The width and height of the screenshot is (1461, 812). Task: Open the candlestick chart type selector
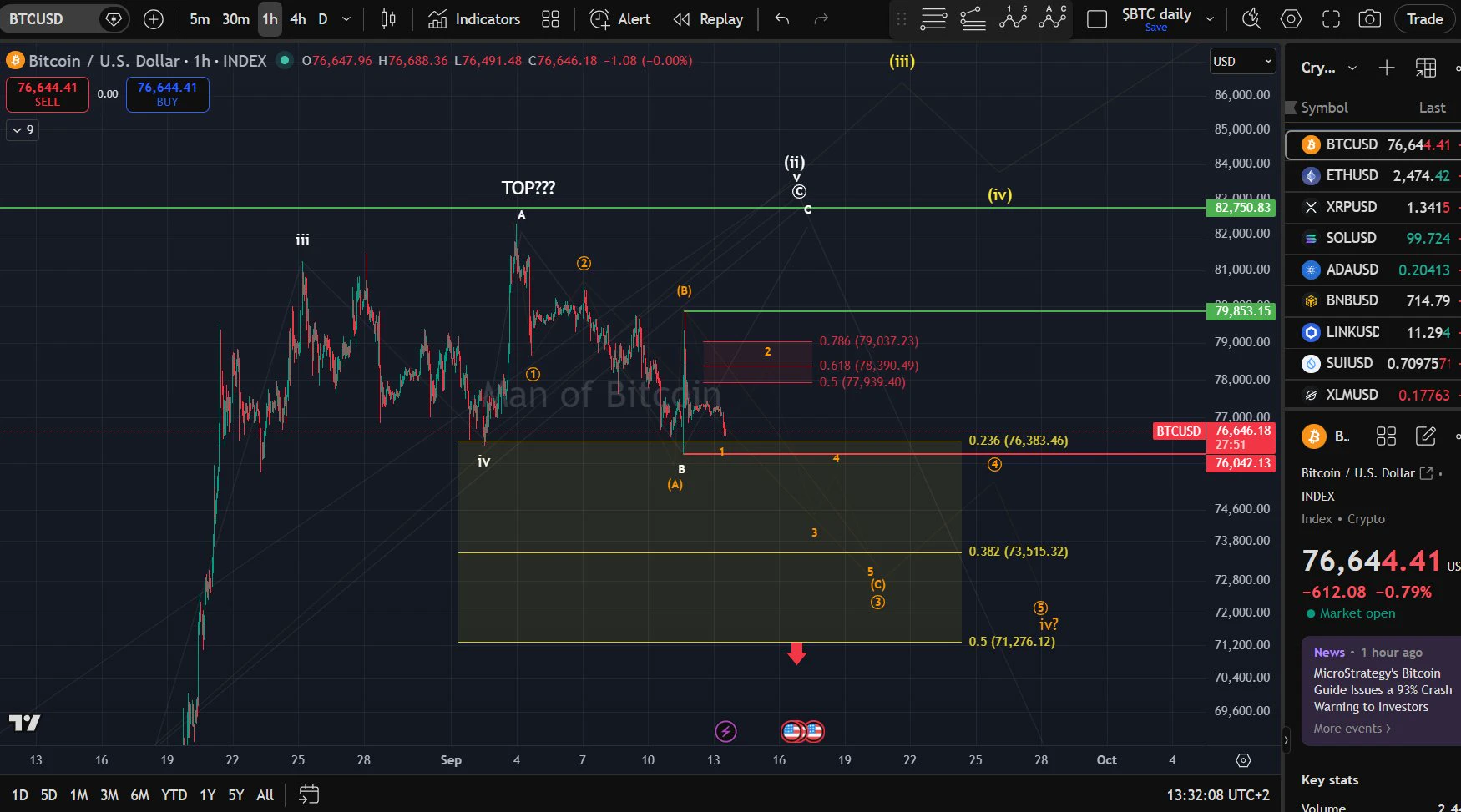[x=388, y=19]
